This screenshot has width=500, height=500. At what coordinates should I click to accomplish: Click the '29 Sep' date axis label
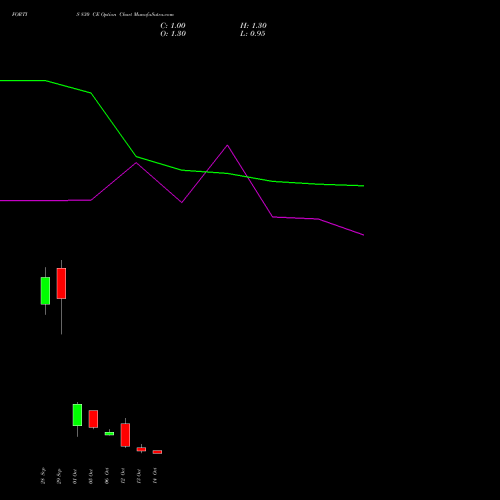pos(59,476)
